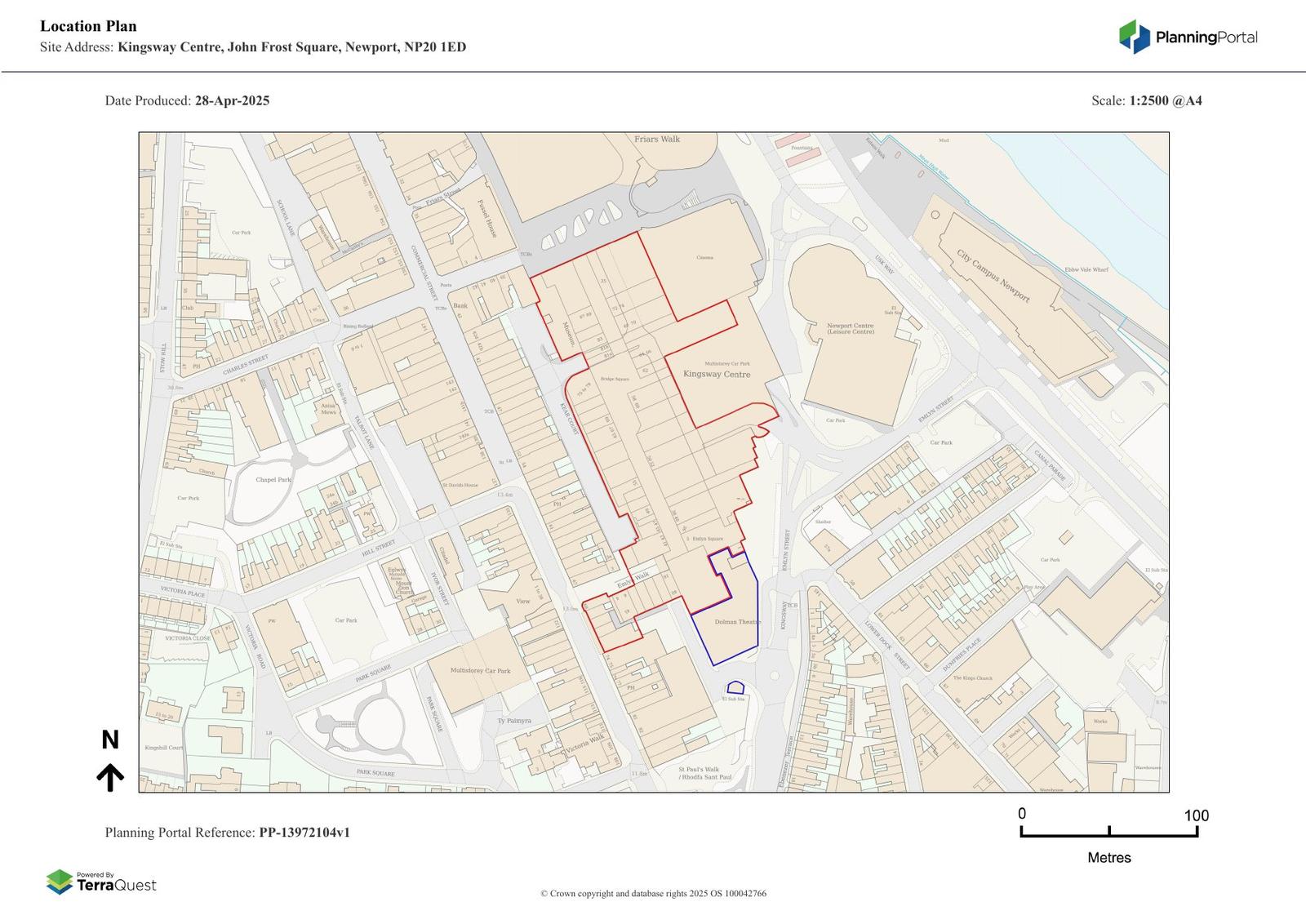Click the TerraQuest logo icon
The image size is (1306, 924).
point(59,882)
